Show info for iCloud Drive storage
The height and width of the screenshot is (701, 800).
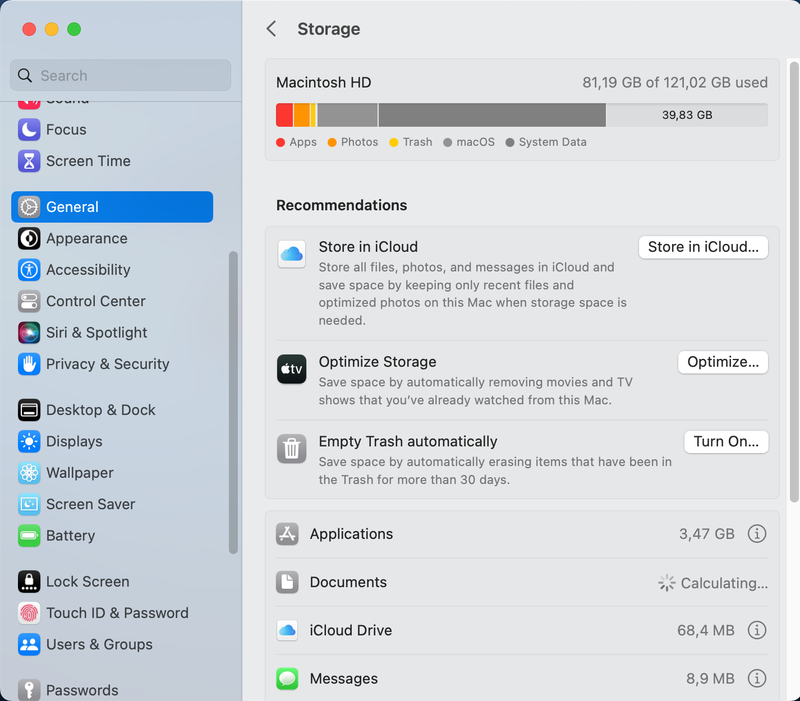[757, 631]
